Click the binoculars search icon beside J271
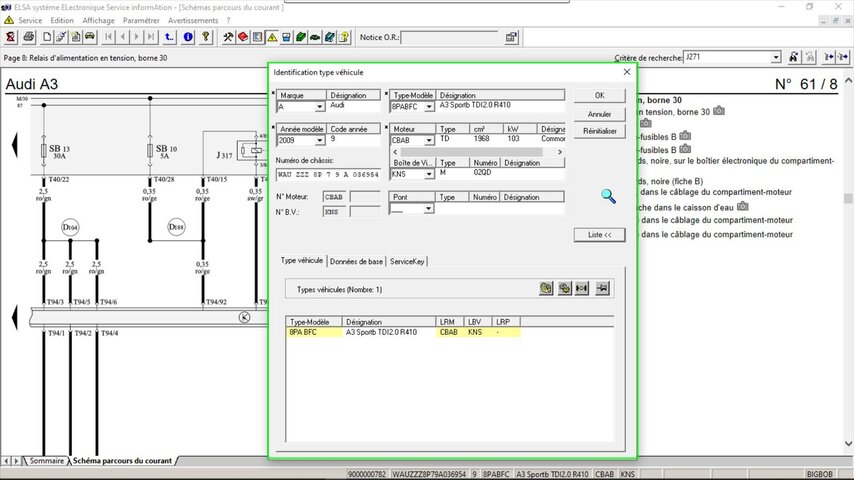Screen dimensions: 854x480 (x=794, y=57)
